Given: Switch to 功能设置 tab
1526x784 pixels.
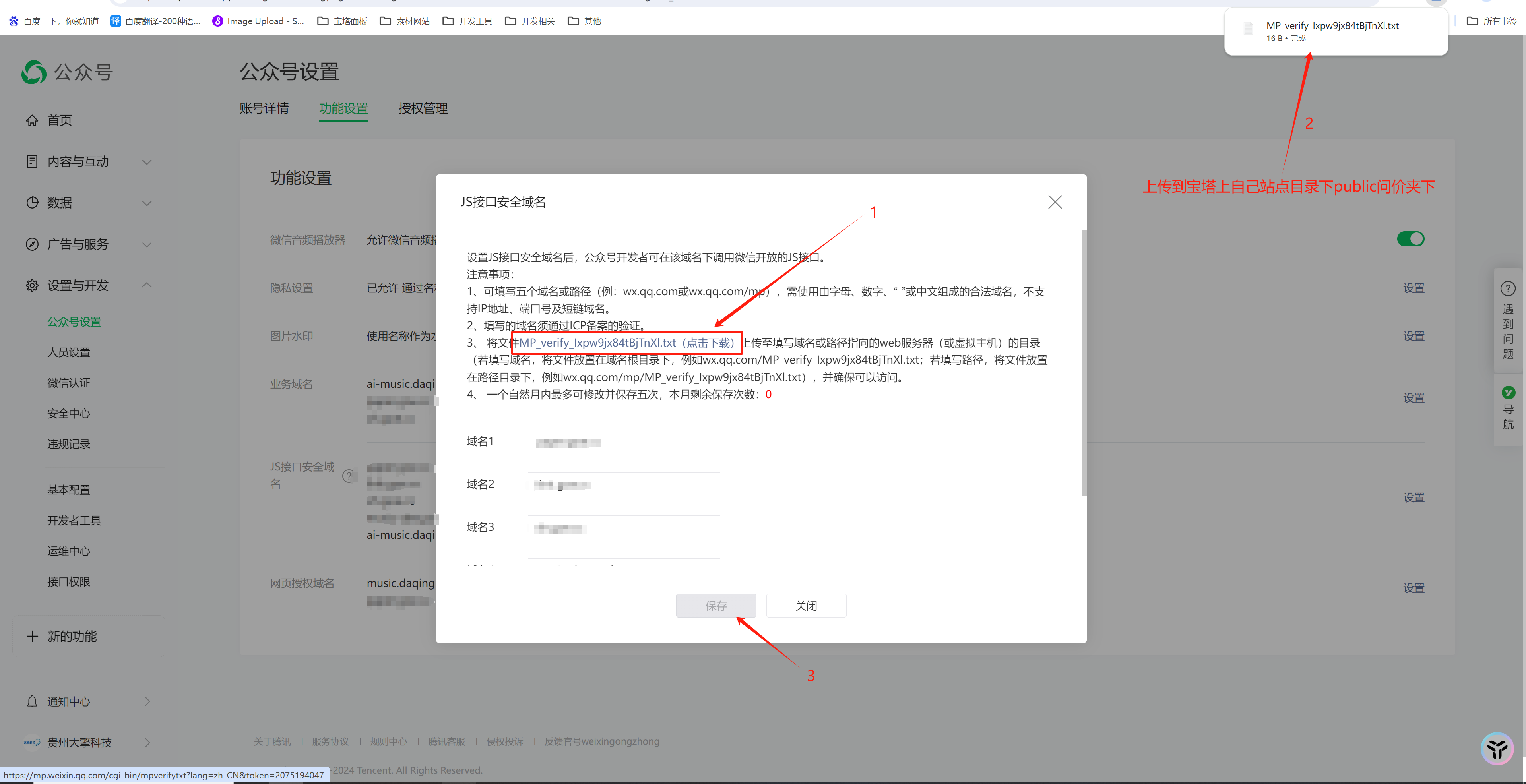Looking at the screenshot, I should (x=343, y=108).
